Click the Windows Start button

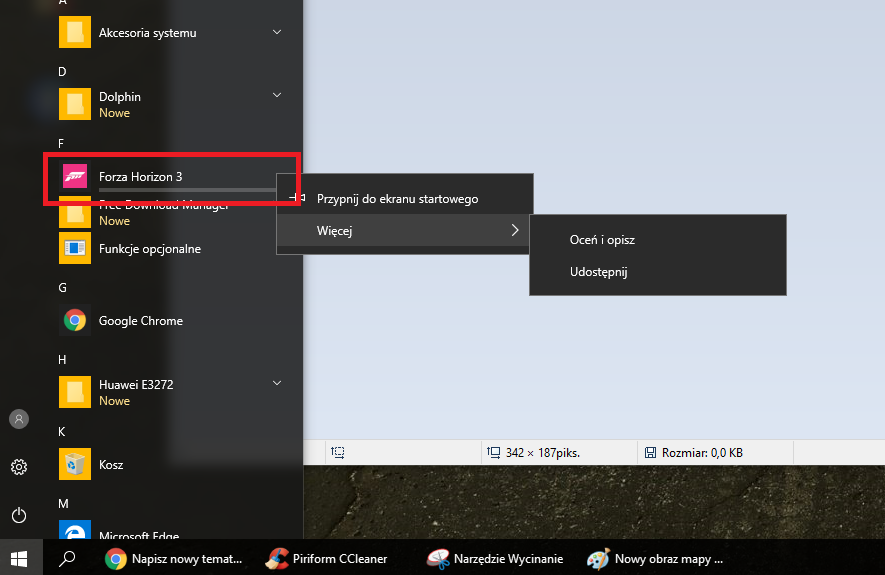pyautogui.click(x=19, y=559)
